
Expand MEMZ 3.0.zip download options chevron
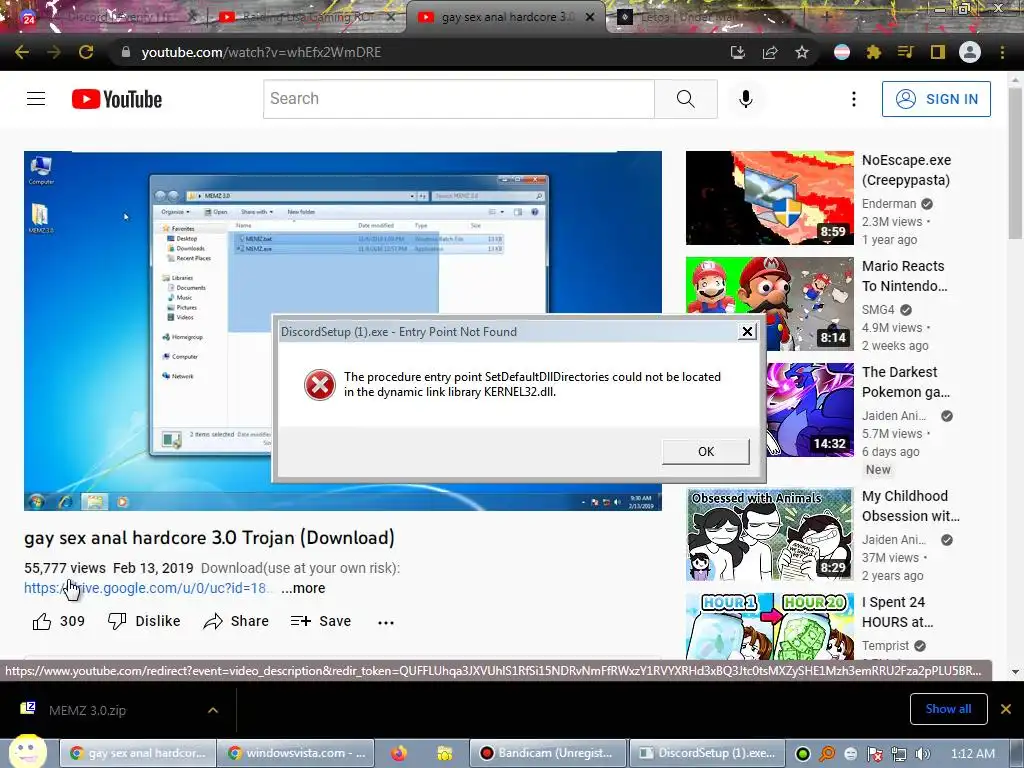coord(213,710)
